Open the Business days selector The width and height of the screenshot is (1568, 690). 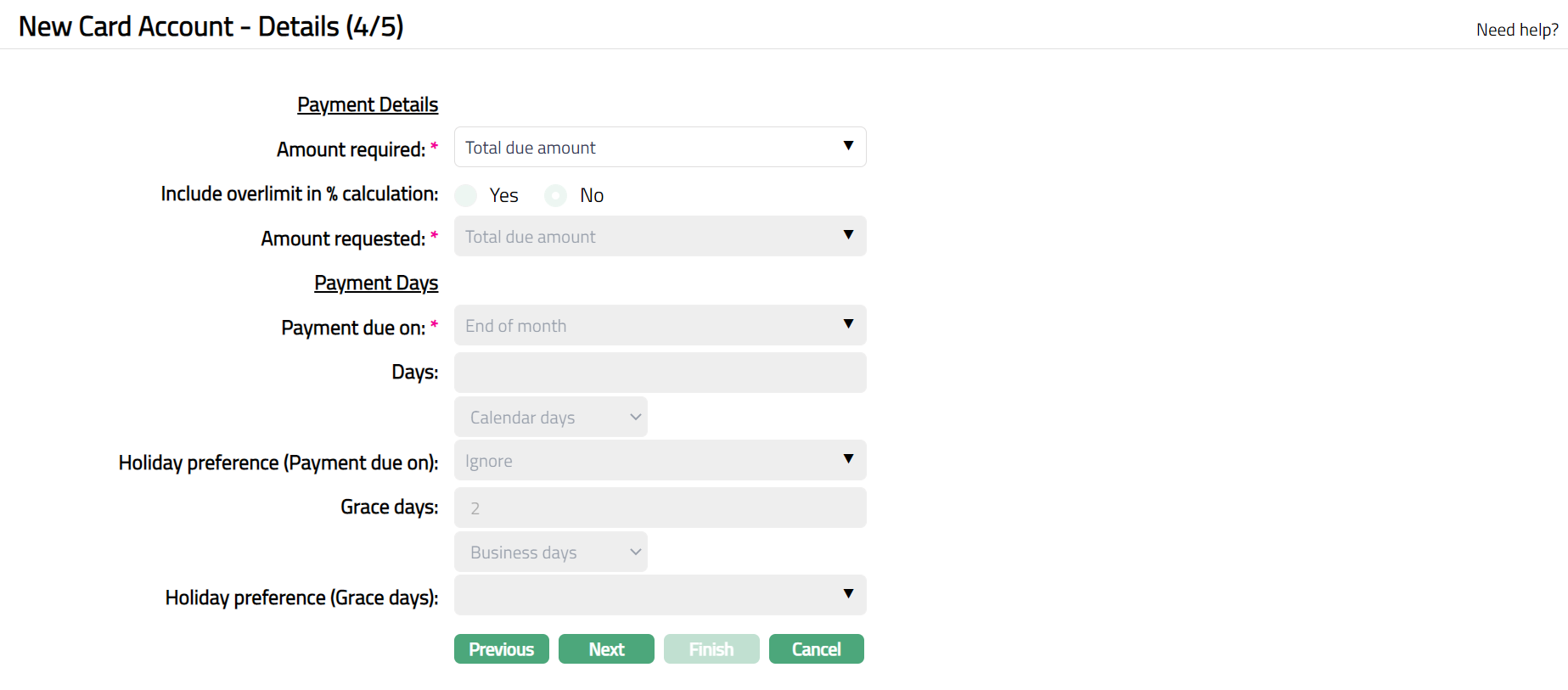(x=550, y=553)
